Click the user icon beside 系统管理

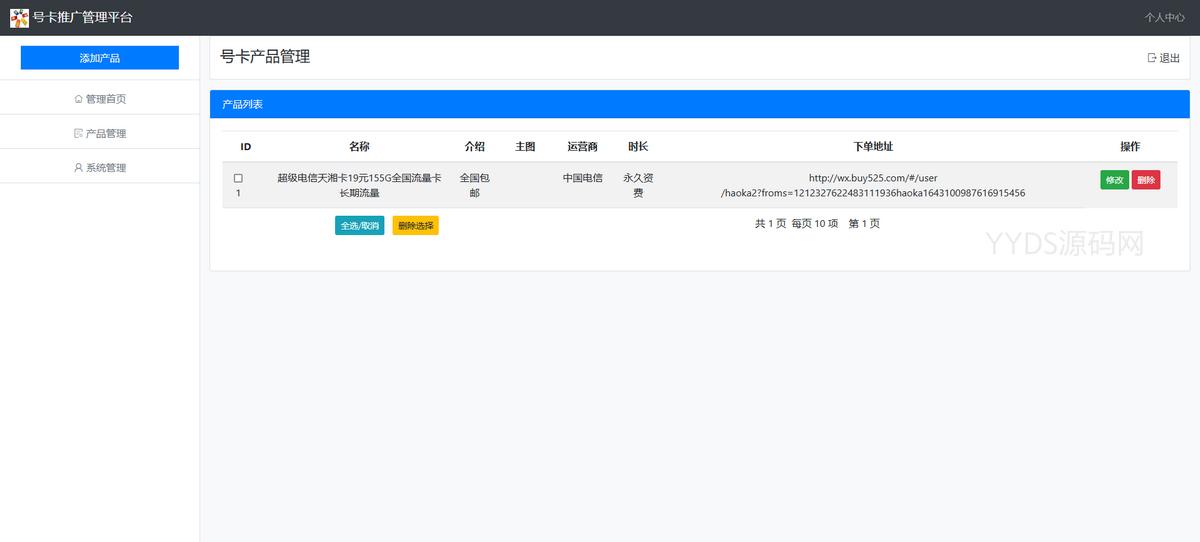[79, 168]
